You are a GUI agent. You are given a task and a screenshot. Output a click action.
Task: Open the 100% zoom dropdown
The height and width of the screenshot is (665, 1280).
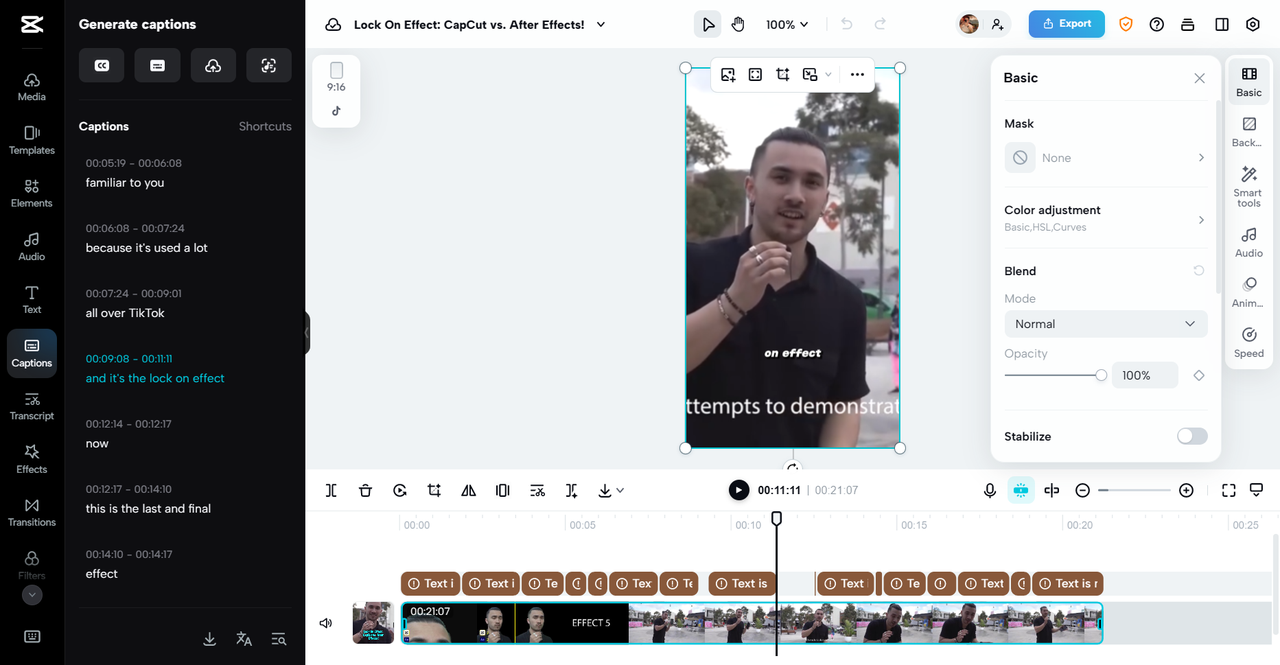pyautogui.click(x=787, y=24)
